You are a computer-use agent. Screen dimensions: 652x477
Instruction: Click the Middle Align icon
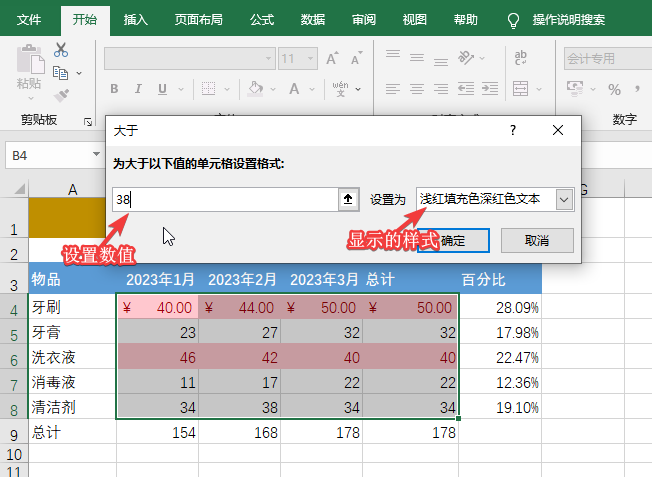pos(417,57)
